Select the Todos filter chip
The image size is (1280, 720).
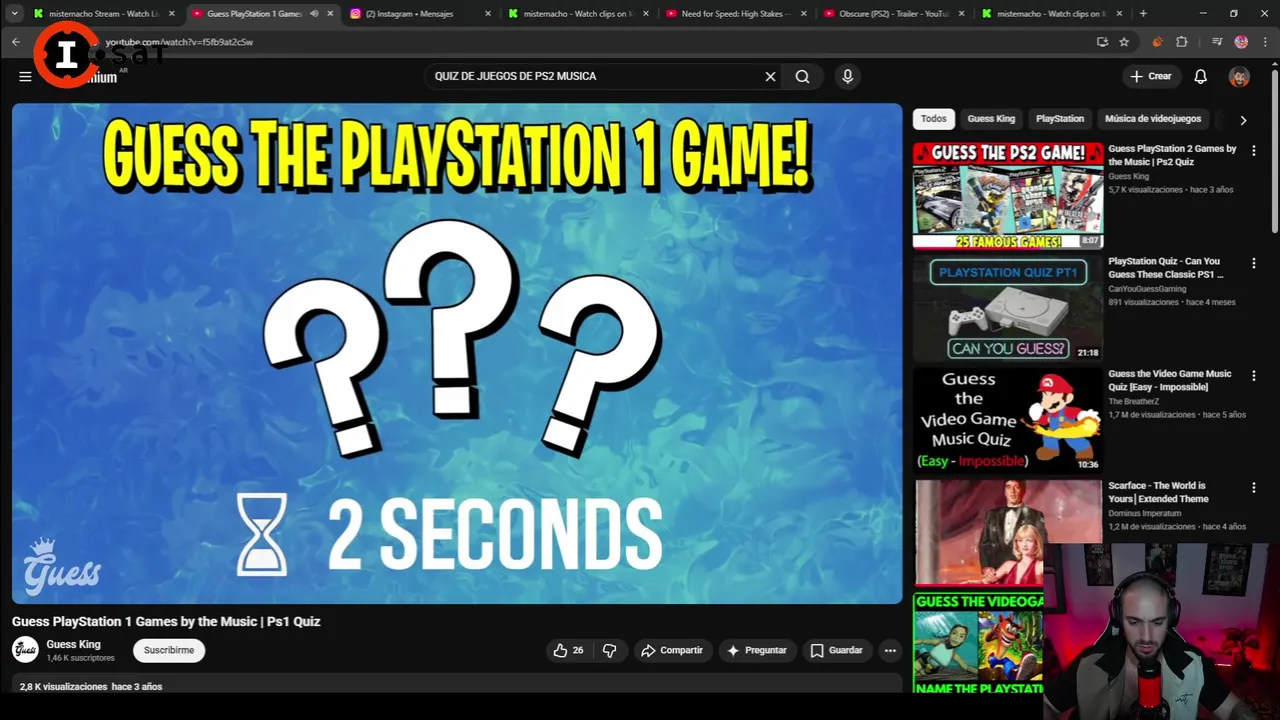(x=933, y=119)
